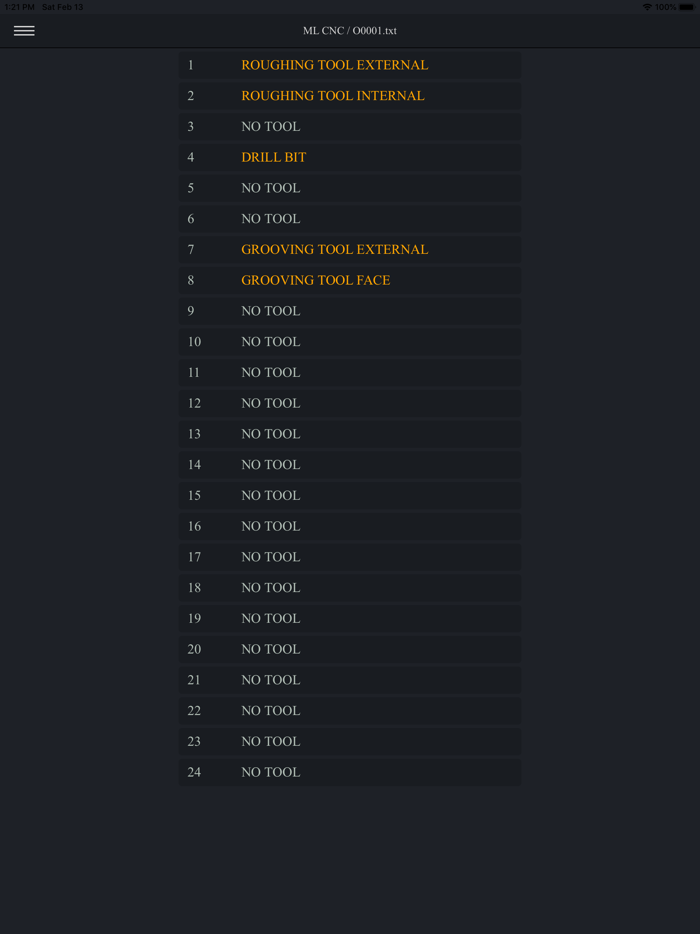Choose tool slot 14
The width and height of the screenshot is (700, 934).
(x=349, y=465)
